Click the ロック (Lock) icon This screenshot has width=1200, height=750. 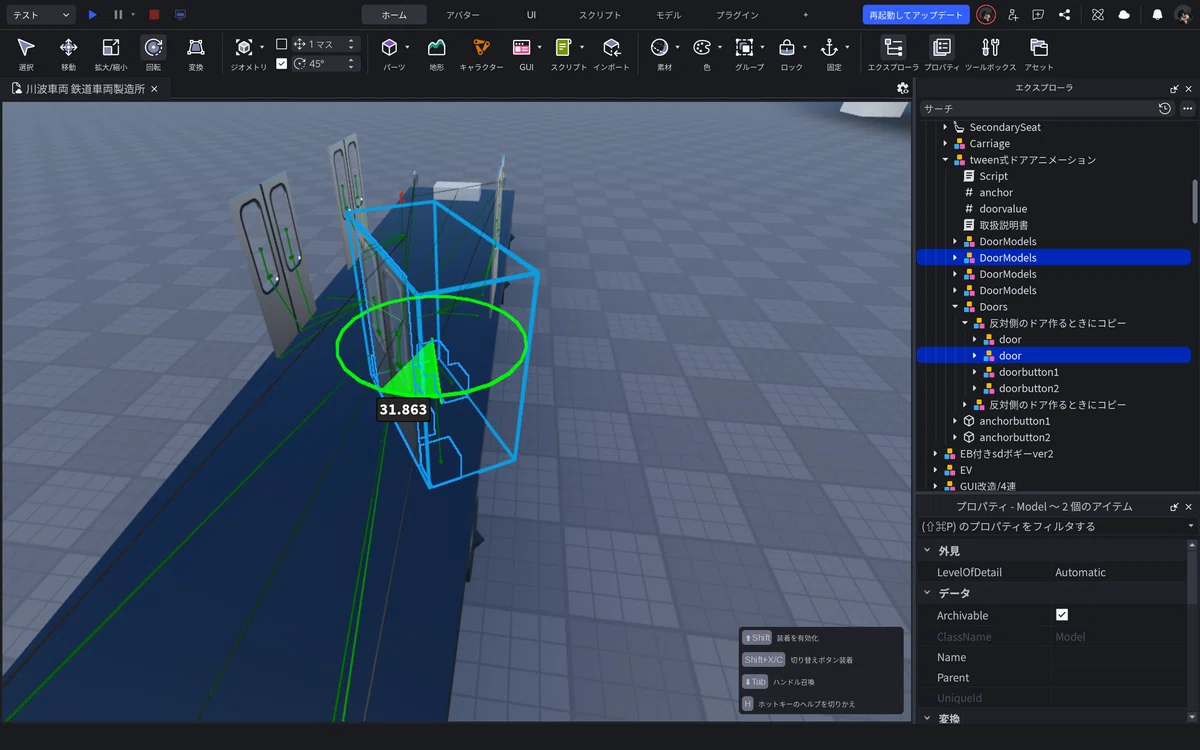click(x=787, y=48)
